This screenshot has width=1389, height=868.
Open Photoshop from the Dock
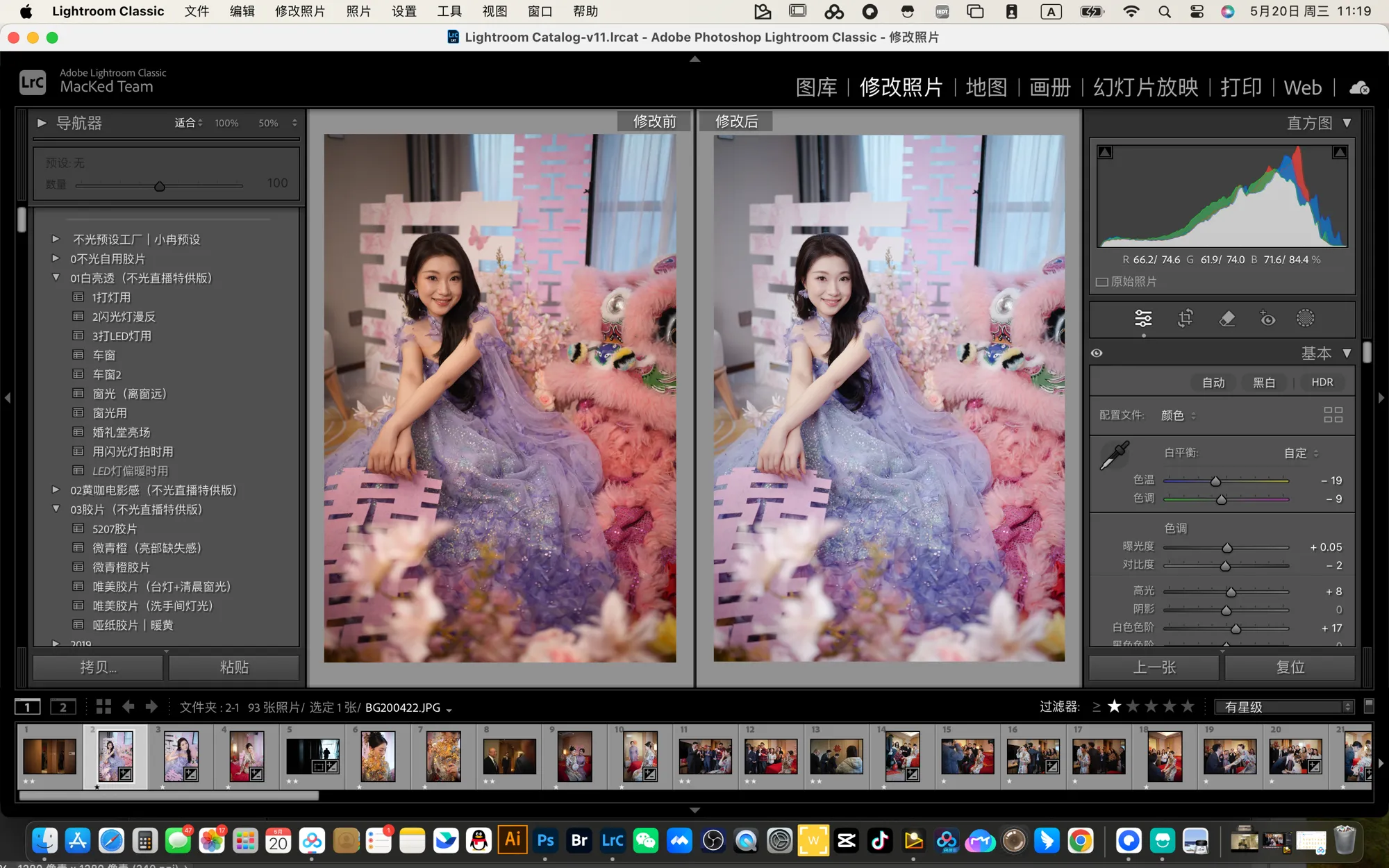coord(546,841)
